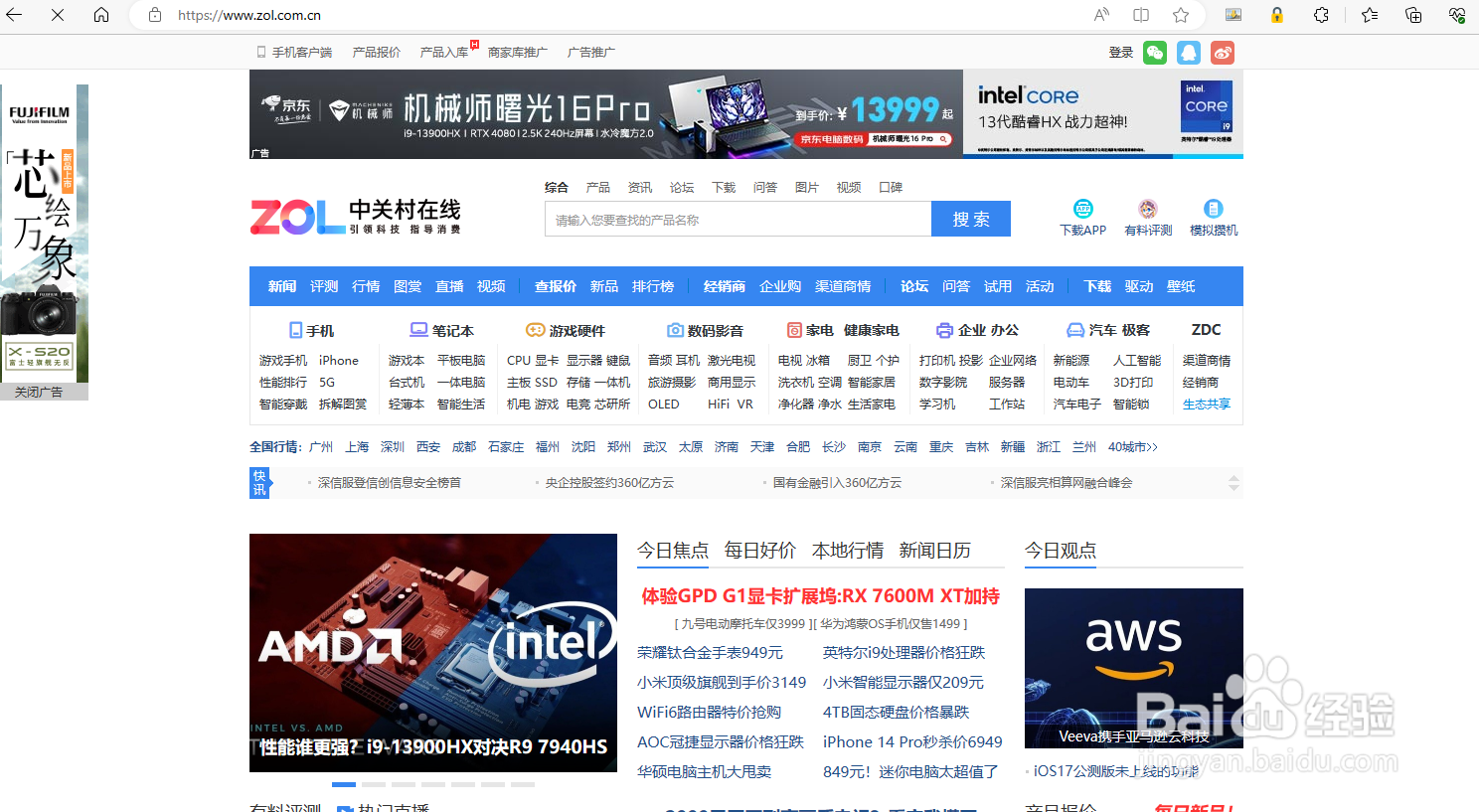Select 广州 in 全国行情 cities

click(321, 447)
